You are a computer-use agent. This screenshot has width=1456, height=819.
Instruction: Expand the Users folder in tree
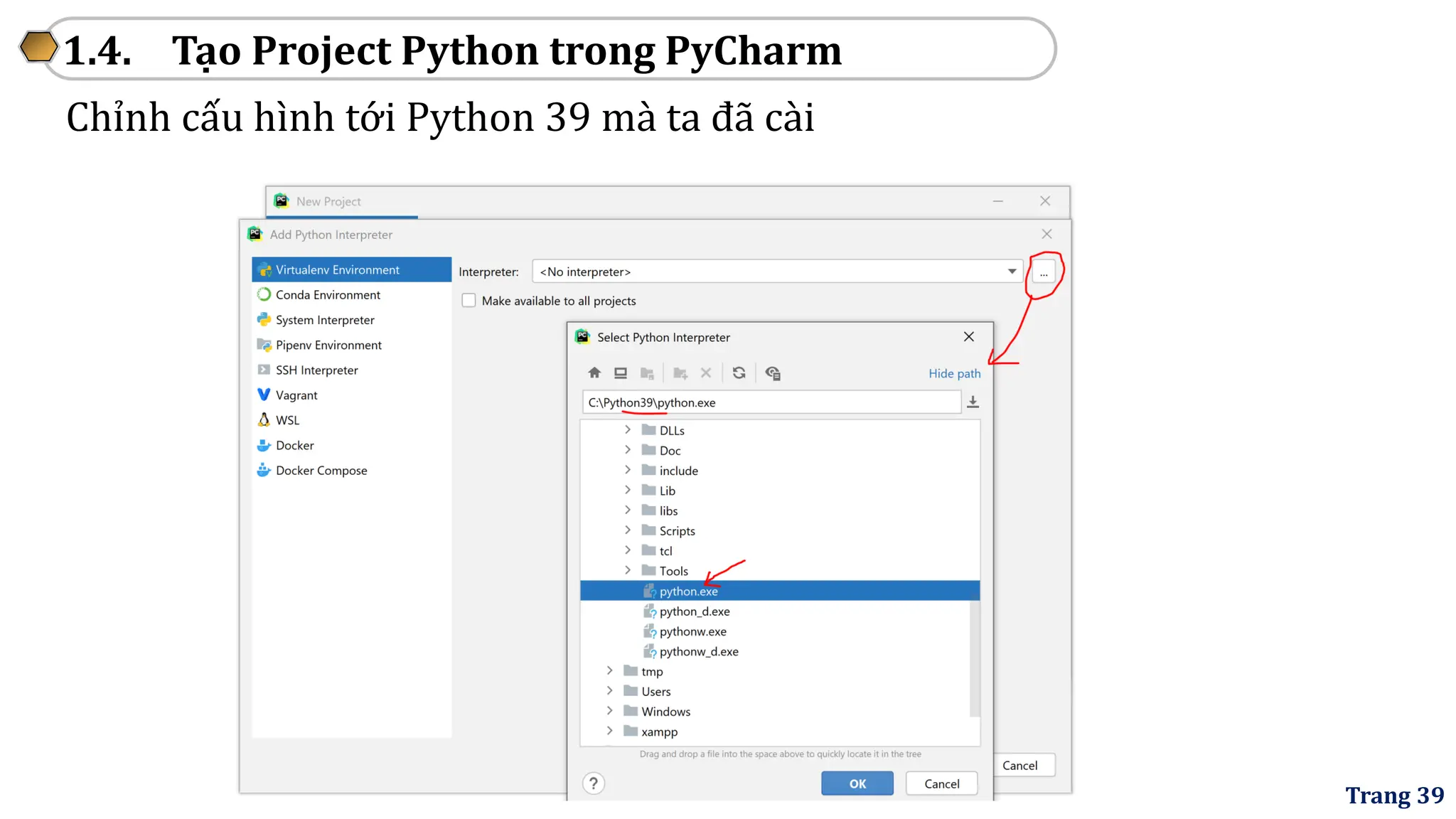pos(610,691)
